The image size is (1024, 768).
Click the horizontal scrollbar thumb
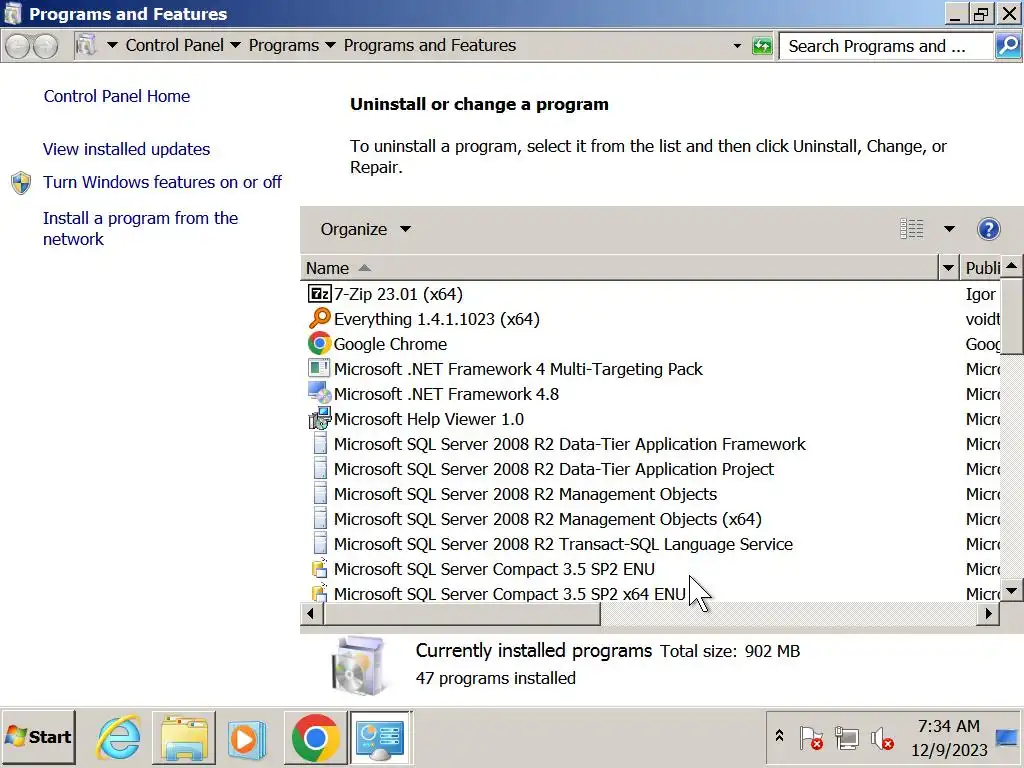click(462, 613)
